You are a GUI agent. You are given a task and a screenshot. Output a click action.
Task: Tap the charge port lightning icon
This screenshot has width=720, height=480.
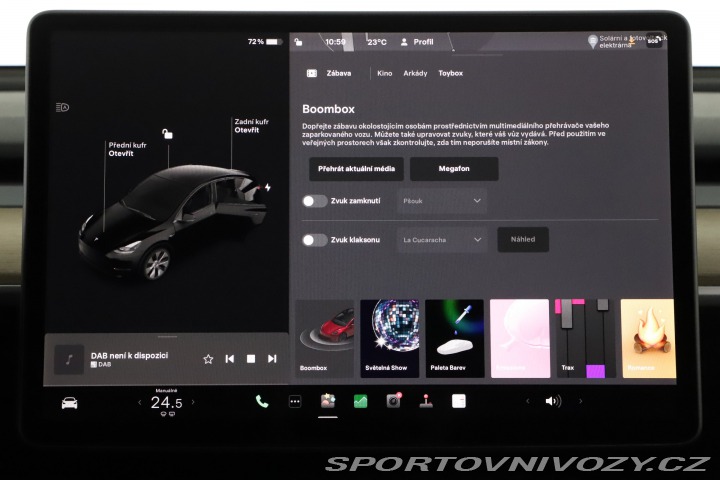click(x=268, y=187)
